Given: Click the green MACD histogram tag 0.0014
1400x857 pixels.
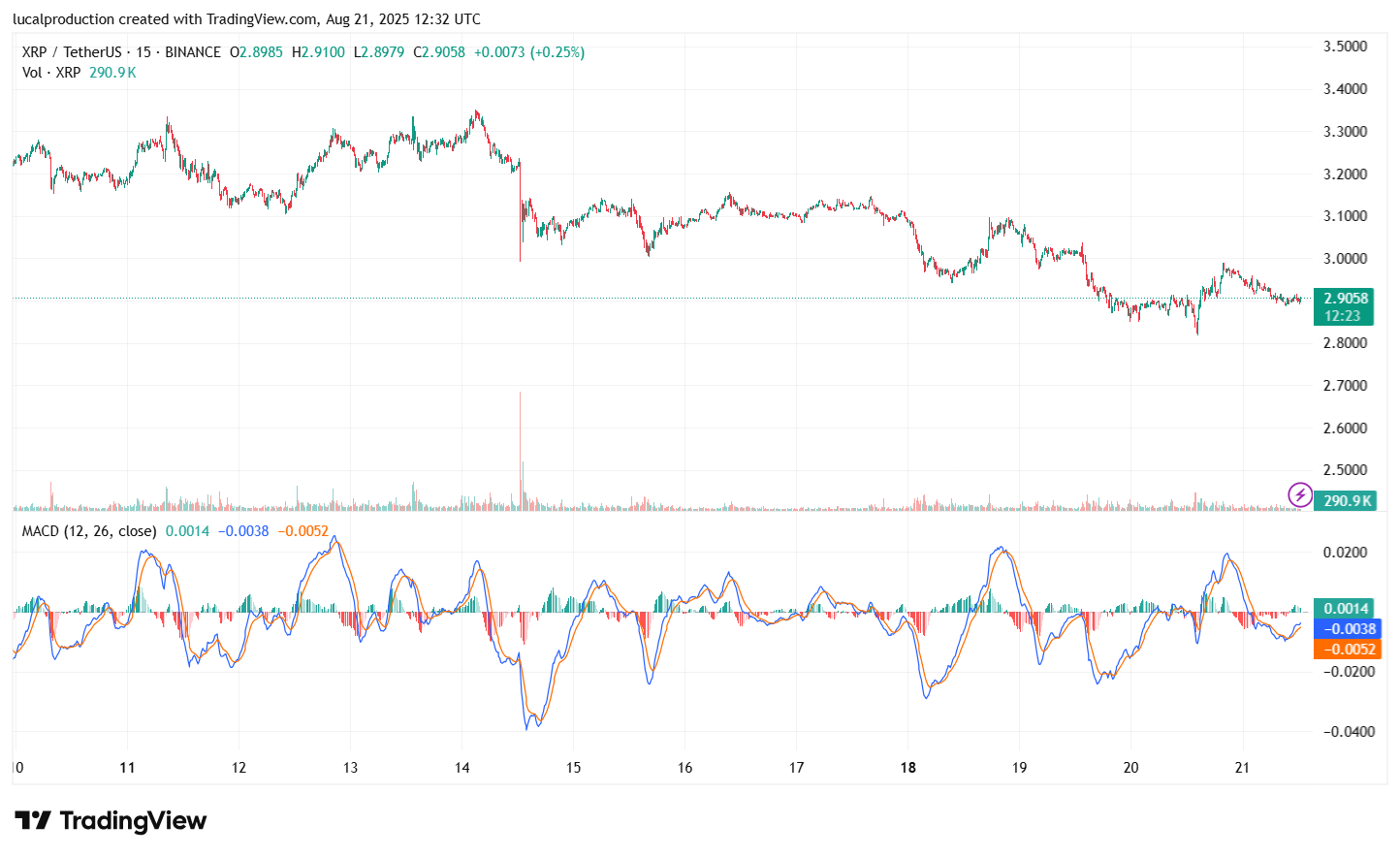Looking at the screenshot, I should click(x=1346, y=609).
